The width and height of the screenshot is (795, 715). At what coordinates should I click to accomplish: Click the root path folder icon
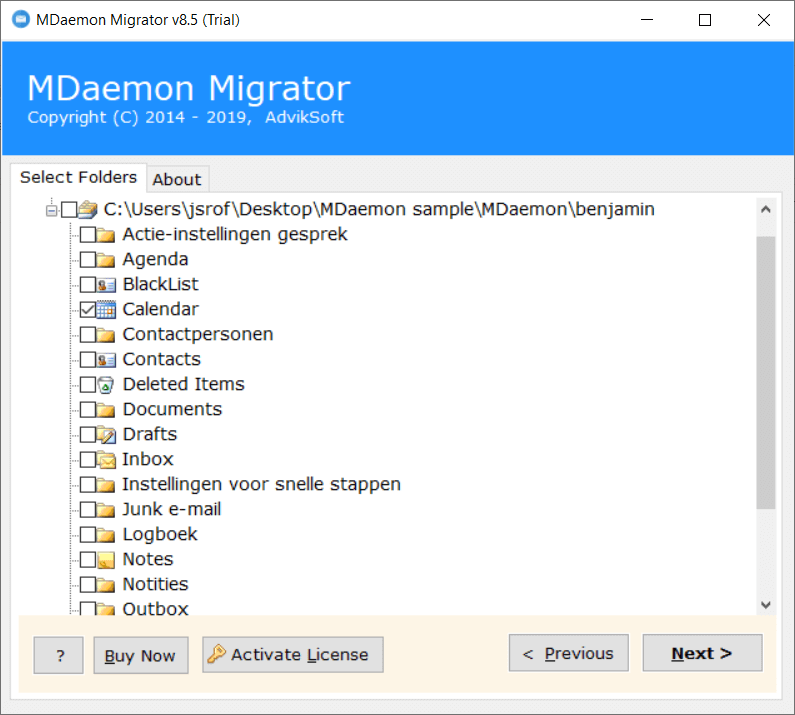tap(88, 209)
